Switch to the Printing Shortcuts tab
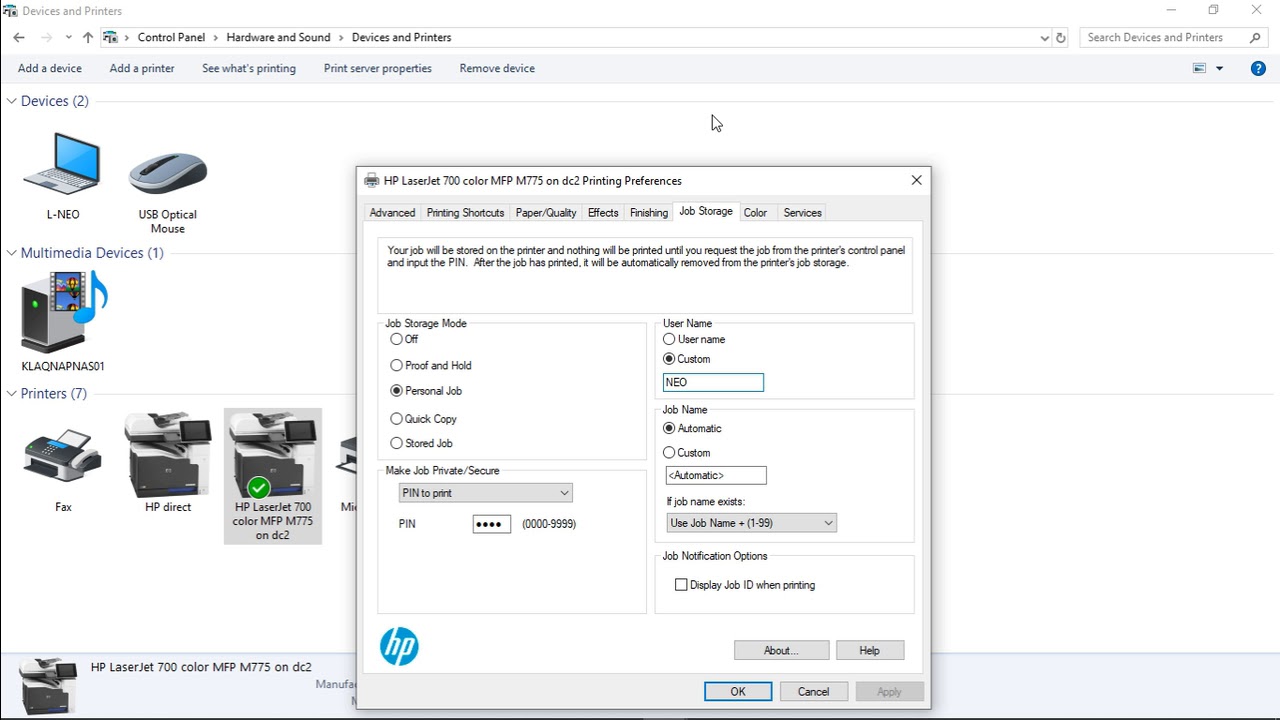 pos(465,213)
